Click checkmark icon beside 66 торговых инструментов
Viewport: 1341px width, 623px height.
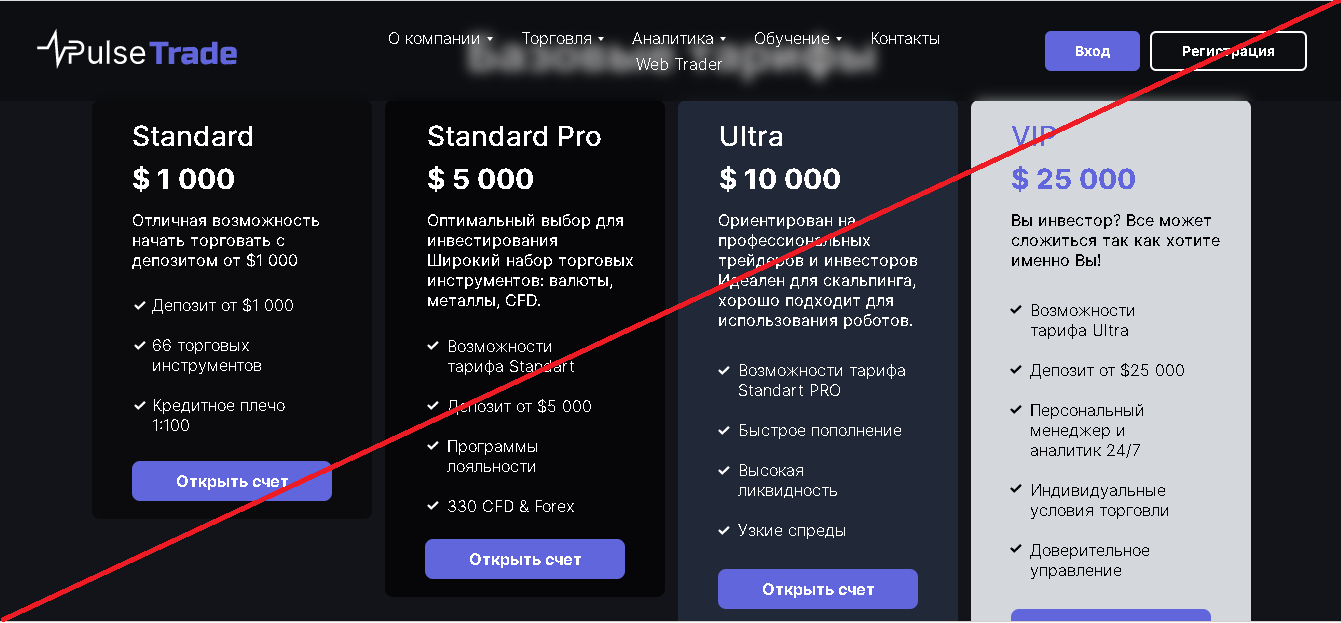(139, 345)
